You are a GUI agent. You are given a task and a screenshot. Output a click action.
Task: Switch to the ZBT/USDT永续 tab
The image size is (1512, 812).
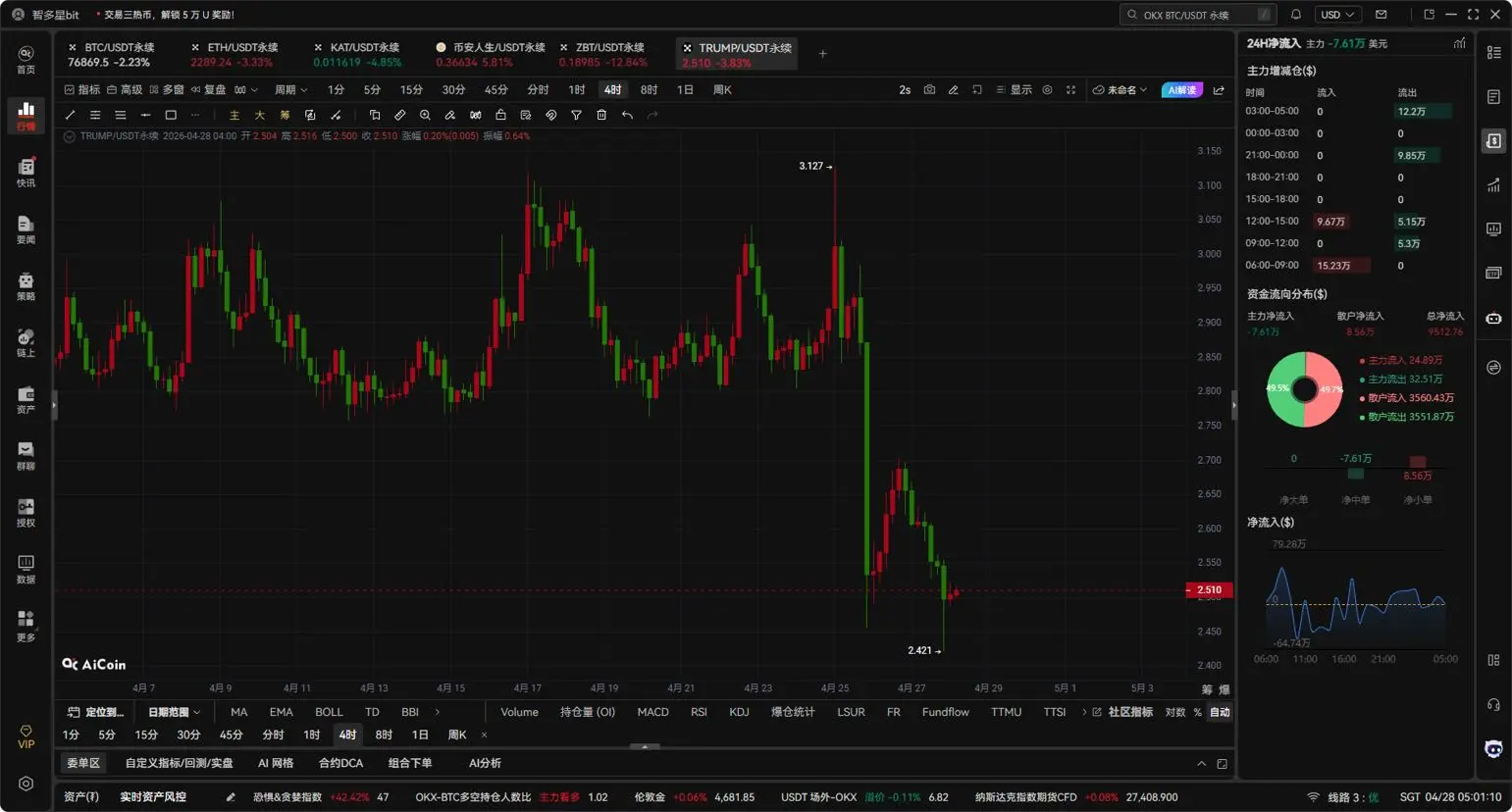[x=603, y=54]
